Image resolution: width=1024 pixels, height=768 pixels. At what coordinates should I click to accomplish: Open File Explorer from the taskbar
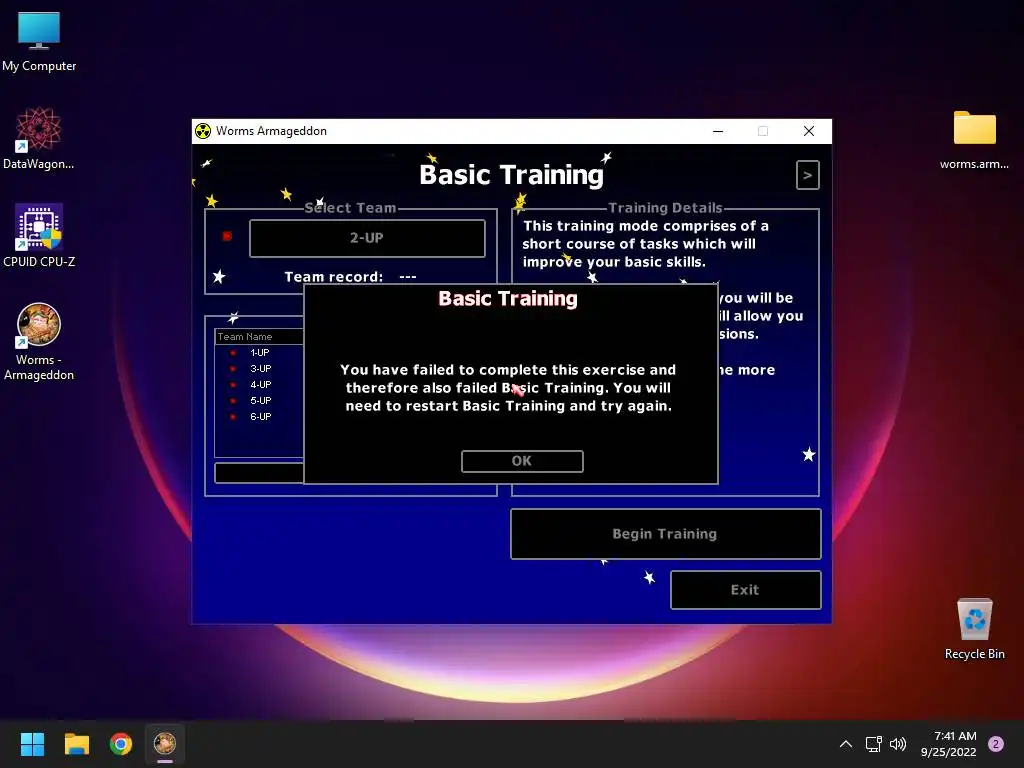[x=76, y=744]
